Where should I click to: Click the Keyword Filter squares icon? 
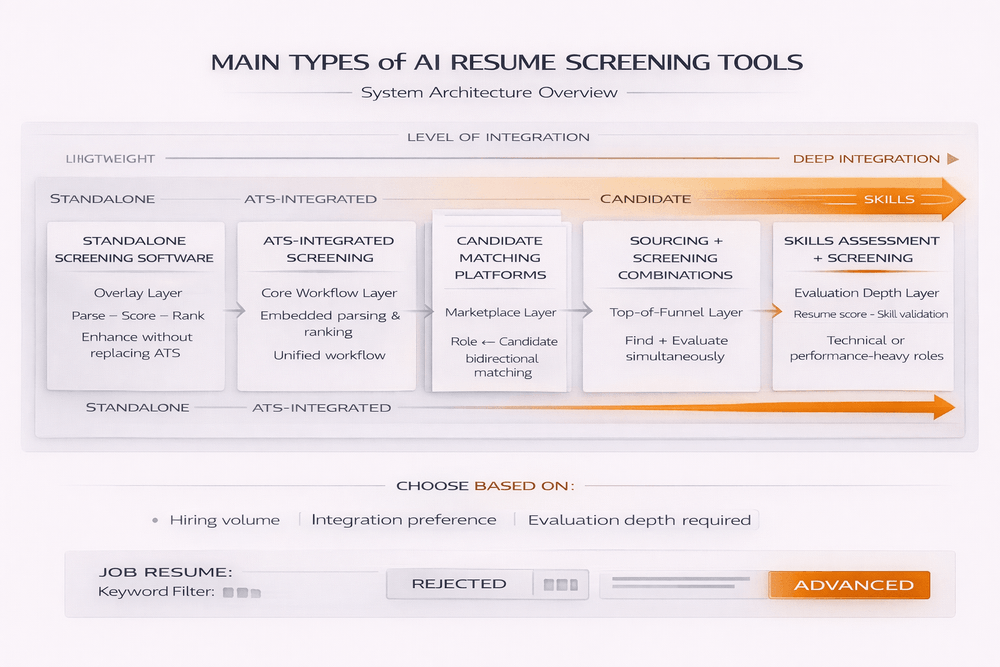242,593
